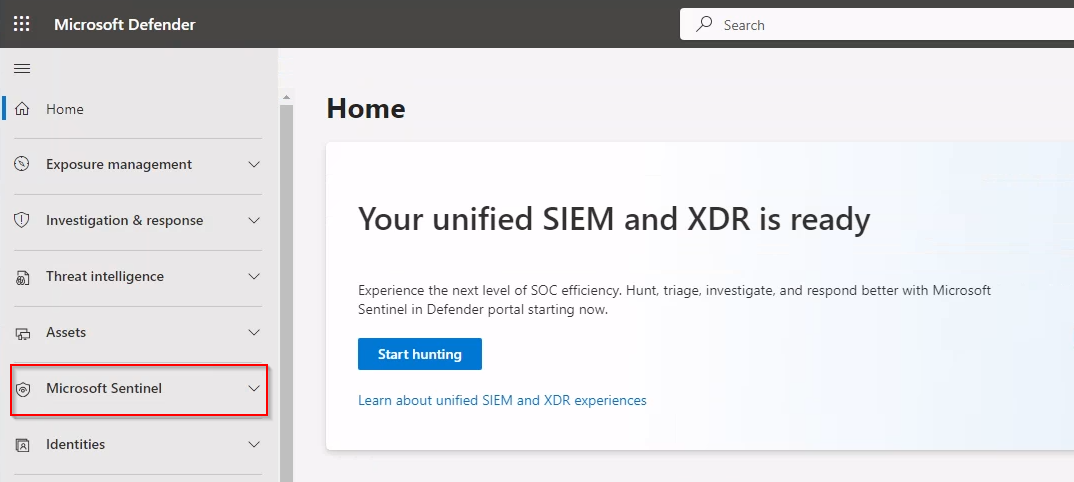Open Assets menu item
Image resolution: width=1074 pixels, height=482 pixels.
(138, 332)
